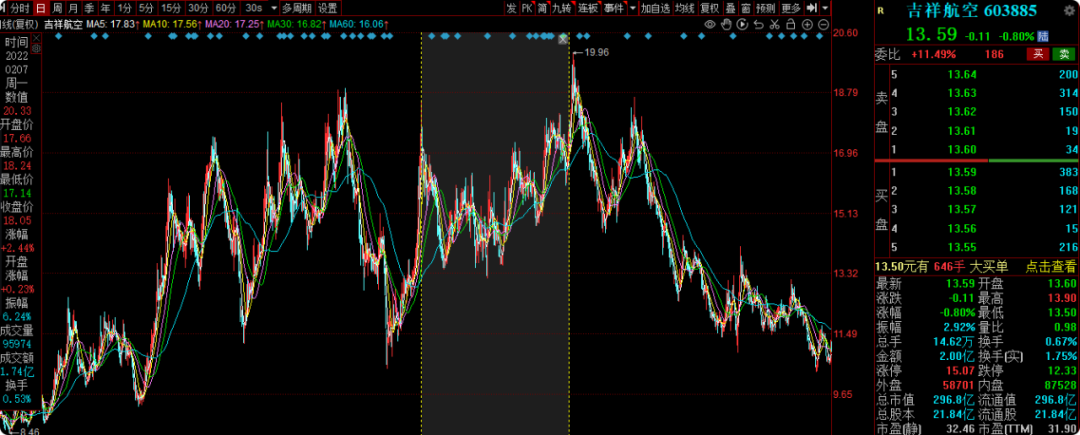Open the period dropdown next to 30s
The image size is (1080, 435).
point(273,8)
